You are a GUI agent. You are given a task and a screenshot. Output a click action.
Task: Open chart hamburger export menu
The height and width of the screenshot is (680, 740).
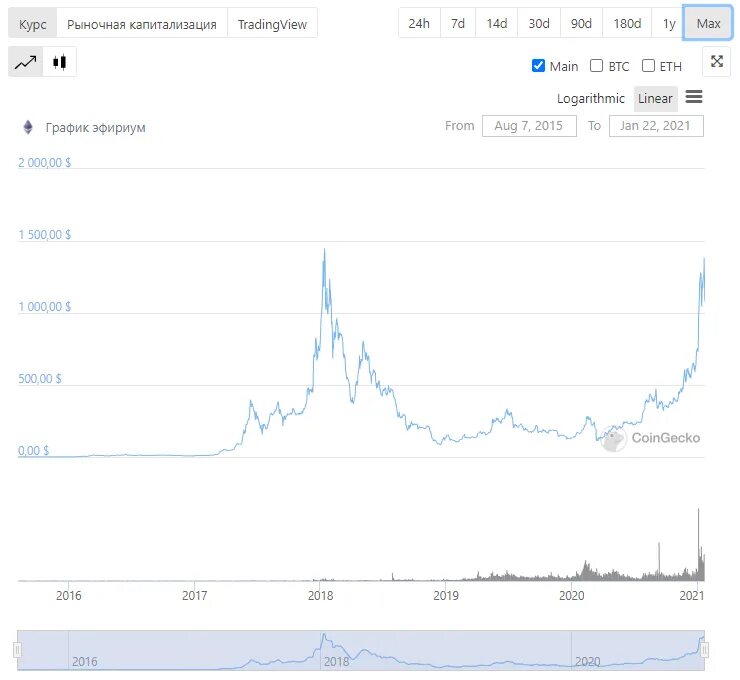pos(694,97)
